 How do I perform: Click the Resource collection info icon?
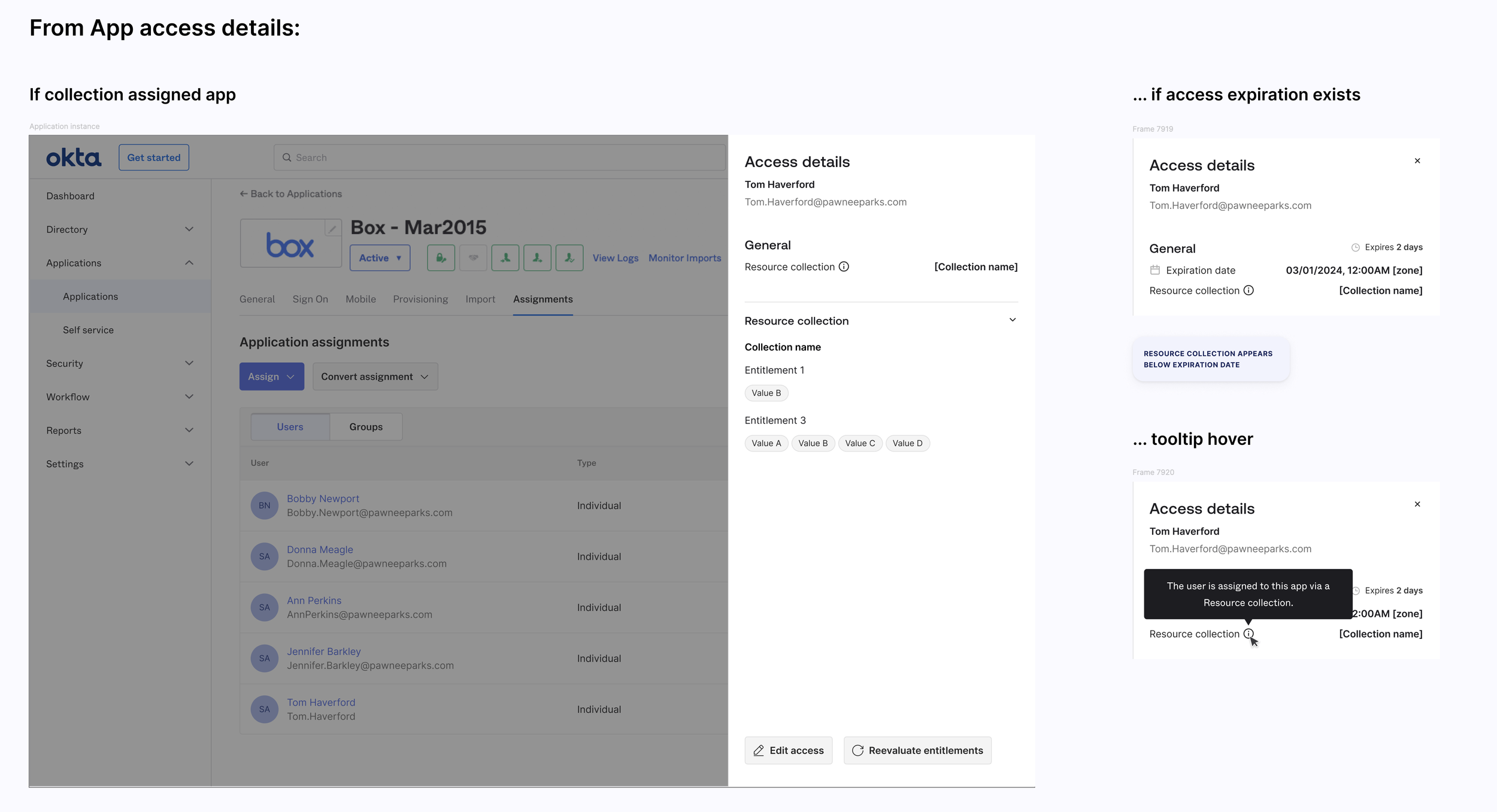point(844,266)
